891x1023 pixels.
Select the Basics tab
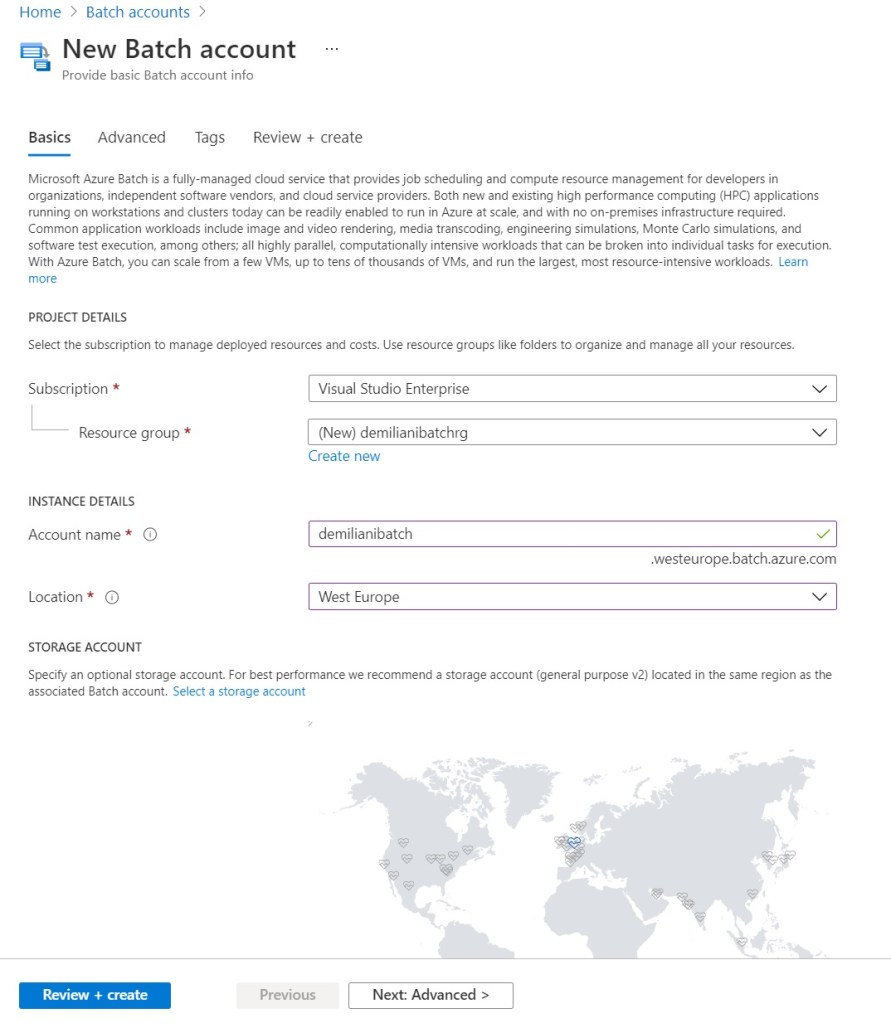pos(49,138)
